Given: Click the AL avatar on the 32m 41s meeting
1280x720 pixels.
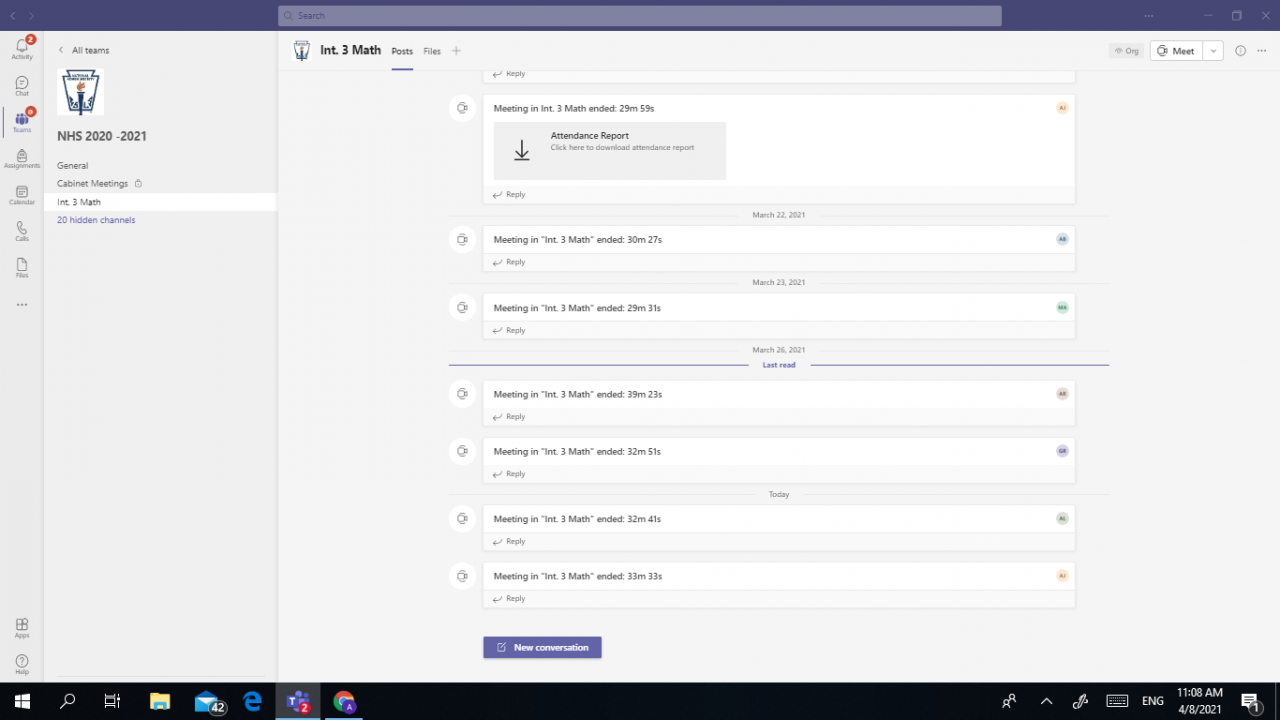Looking at the screenshot, I should pos(1062,518).
